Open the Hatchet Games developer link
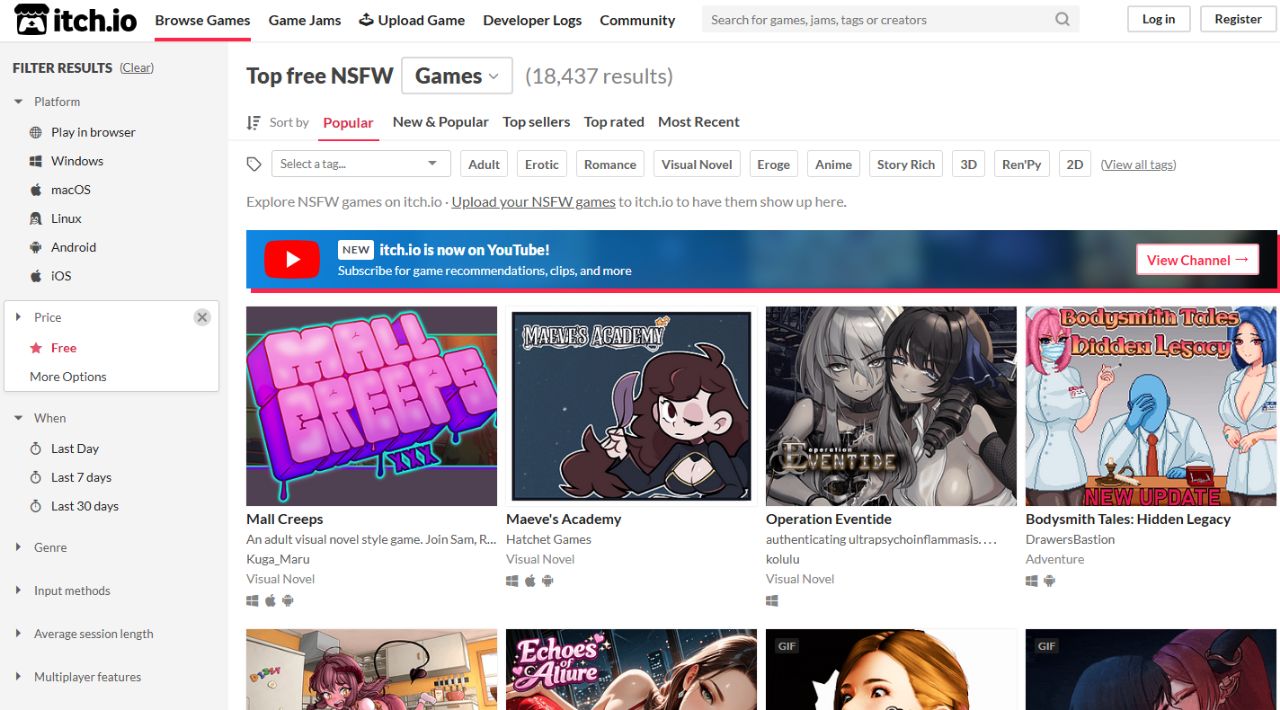The image size is (1280, 710). tap(549, 539)
